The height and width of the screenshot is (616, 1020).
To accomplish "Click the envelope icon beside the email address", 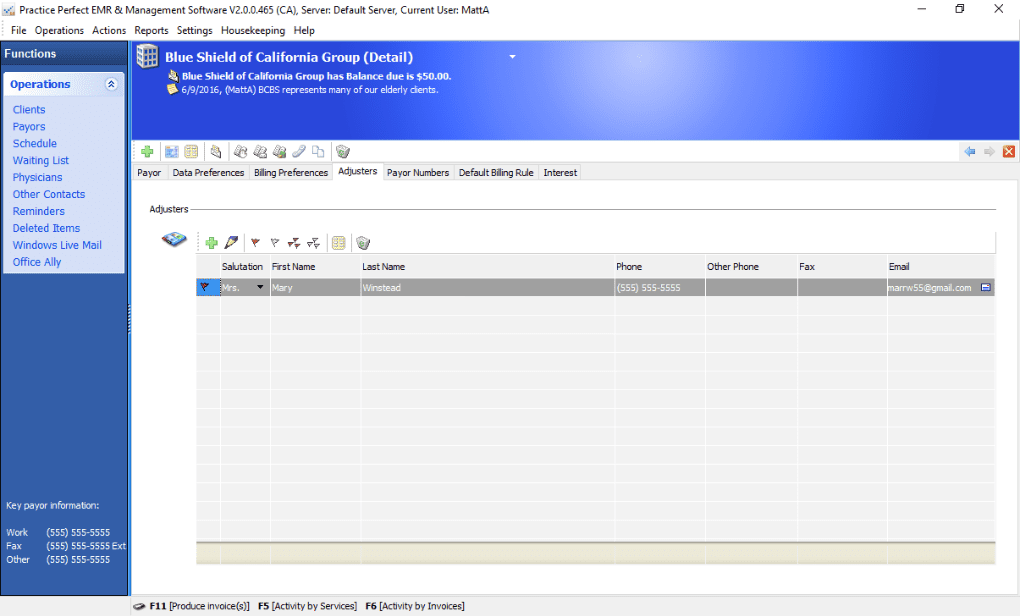I will pos(985,288).
